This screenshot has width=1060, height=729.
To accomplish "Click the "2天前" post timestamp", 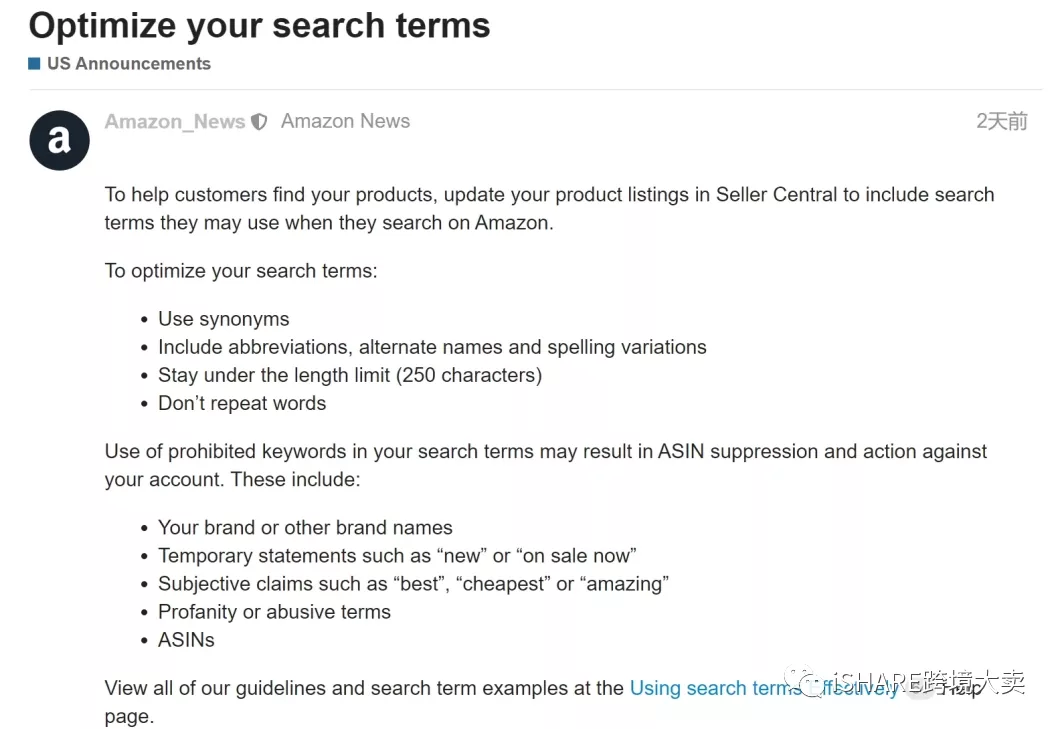I will click(x=1001, y=121).
